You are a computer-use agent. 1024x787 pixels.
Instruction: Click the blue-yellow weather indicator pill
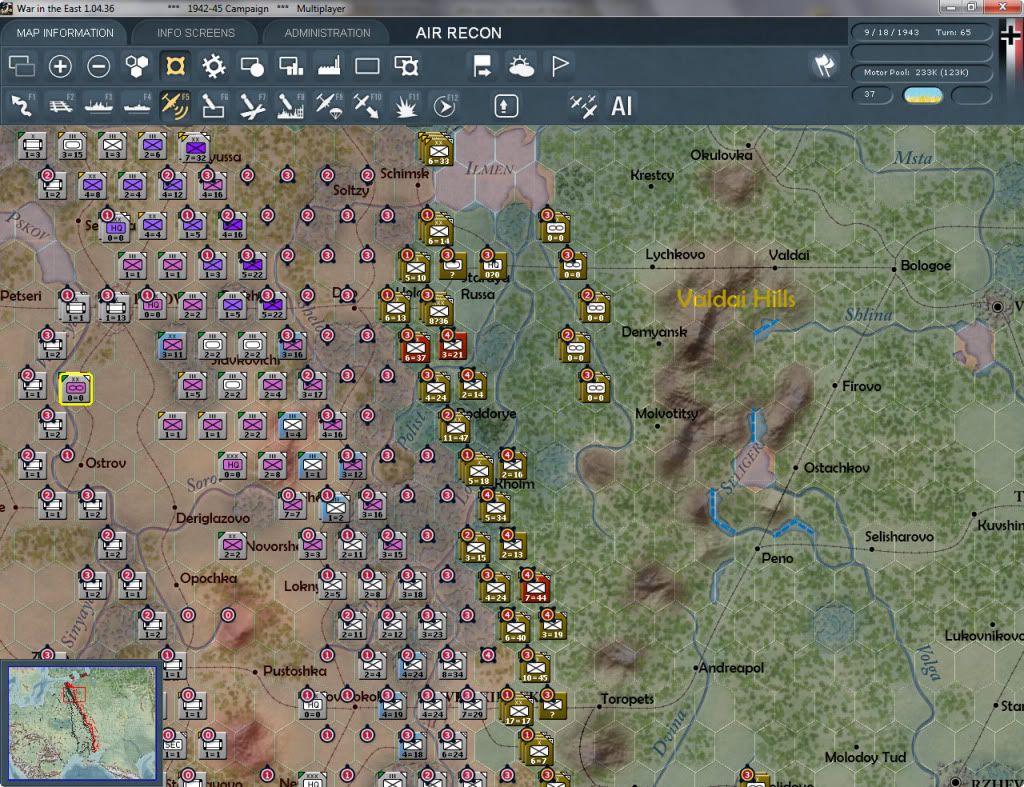pos(922,95)
